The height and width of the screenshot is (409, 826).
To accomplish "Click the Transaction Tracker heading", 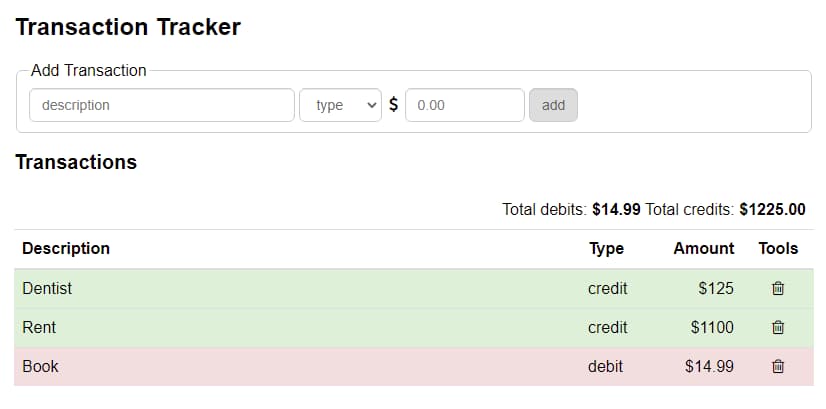I will 128,27.
